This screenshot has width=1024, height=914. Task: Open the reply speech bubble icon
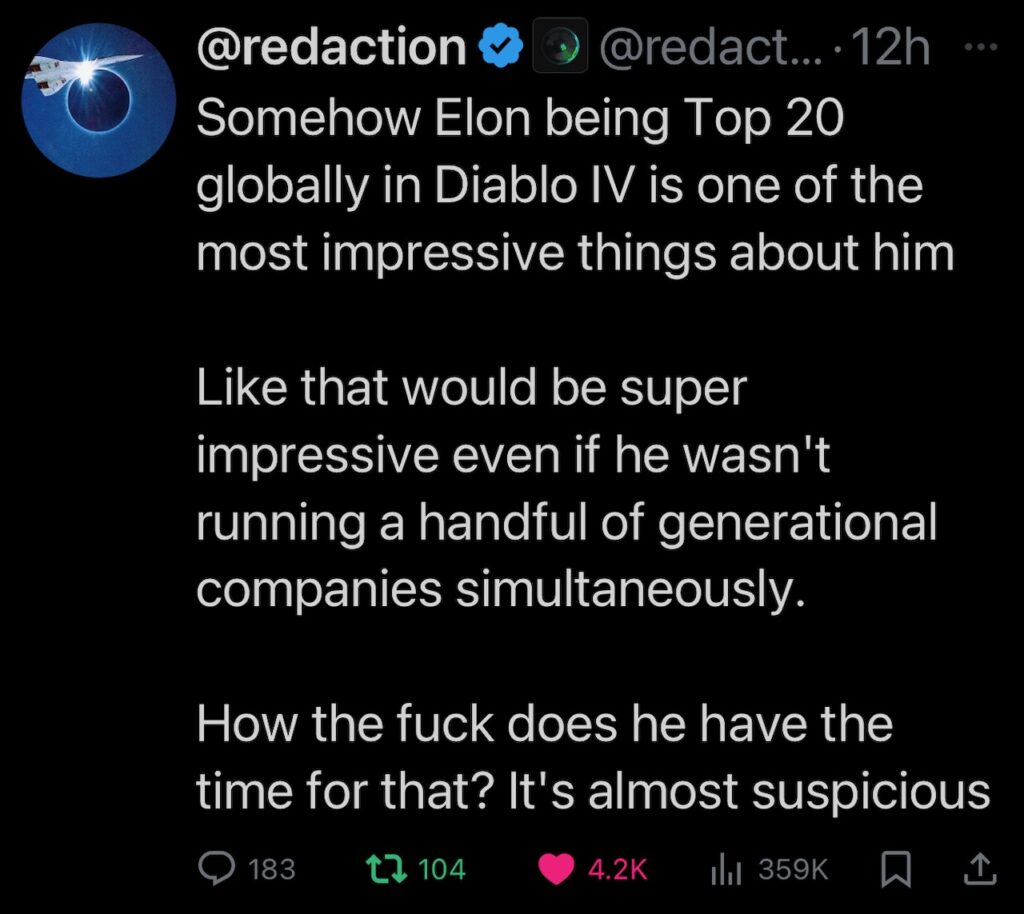pyautogui.click(x=216, y=869)
